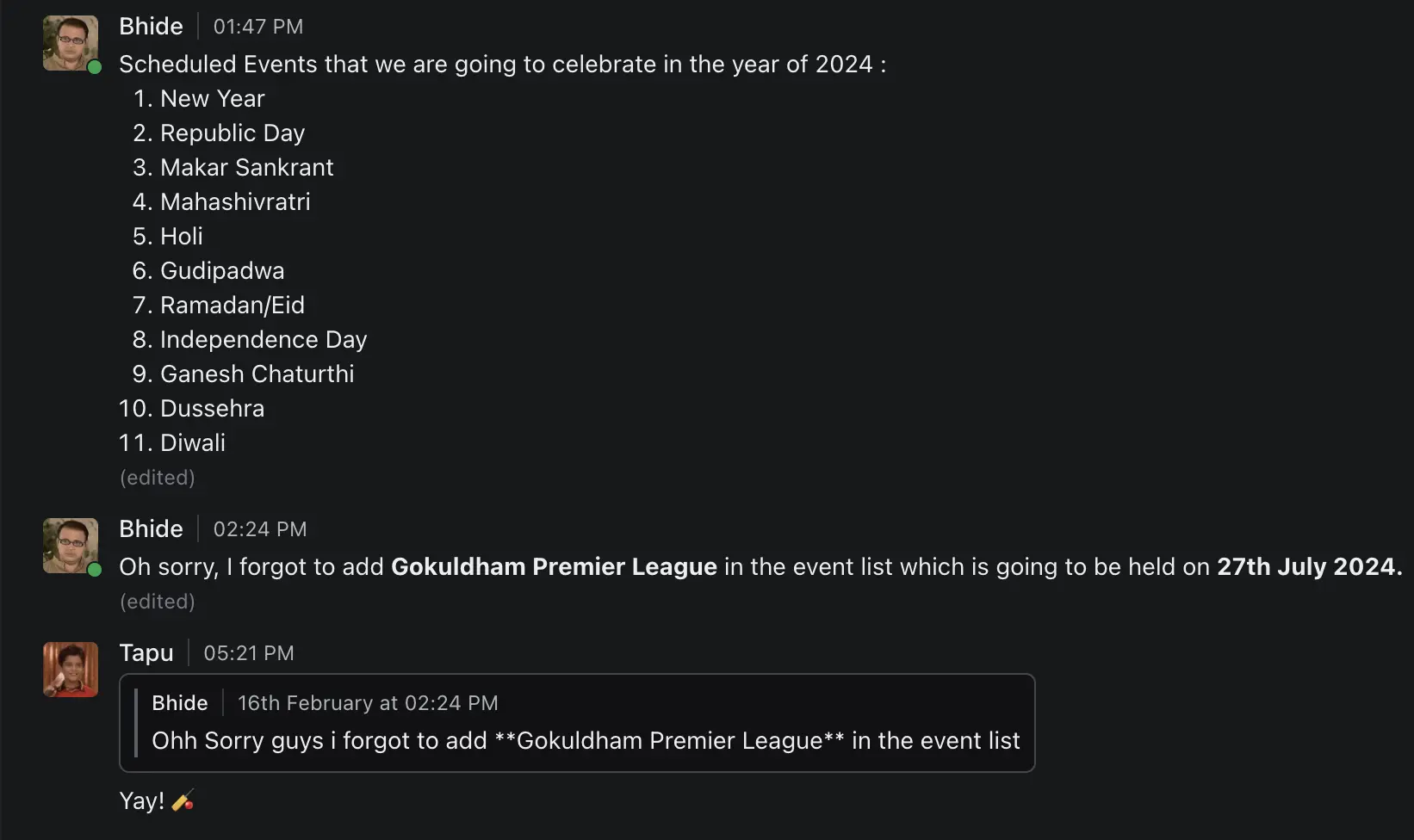The image size is (1414, 840).
Task: Click the bold Gokuldham Premier League text
Action: 554,567
